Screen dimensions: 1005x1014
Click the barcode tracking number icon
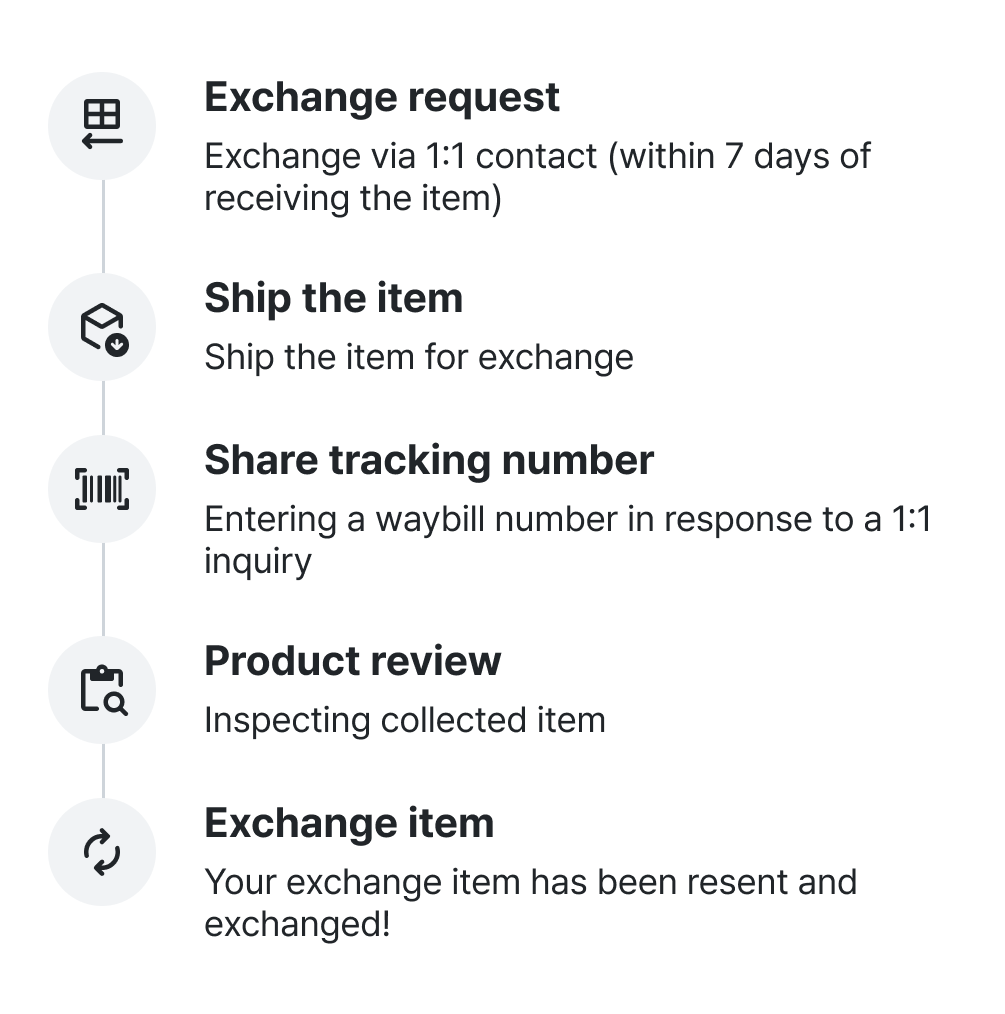point(102,489)
